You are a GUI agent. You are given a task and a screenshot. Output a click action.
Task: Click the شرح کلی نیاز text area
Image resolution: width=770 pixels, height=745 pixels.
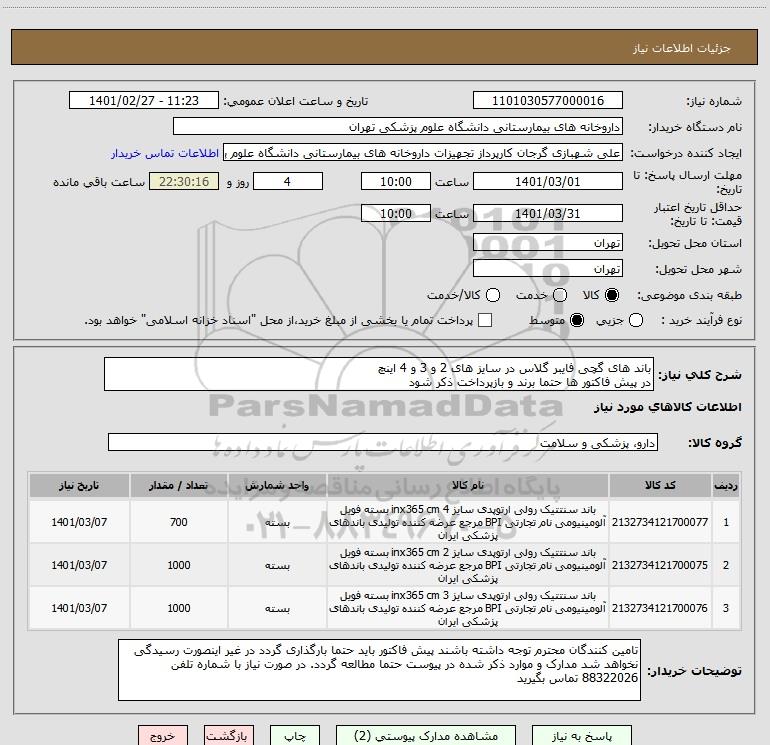point(379,374)
